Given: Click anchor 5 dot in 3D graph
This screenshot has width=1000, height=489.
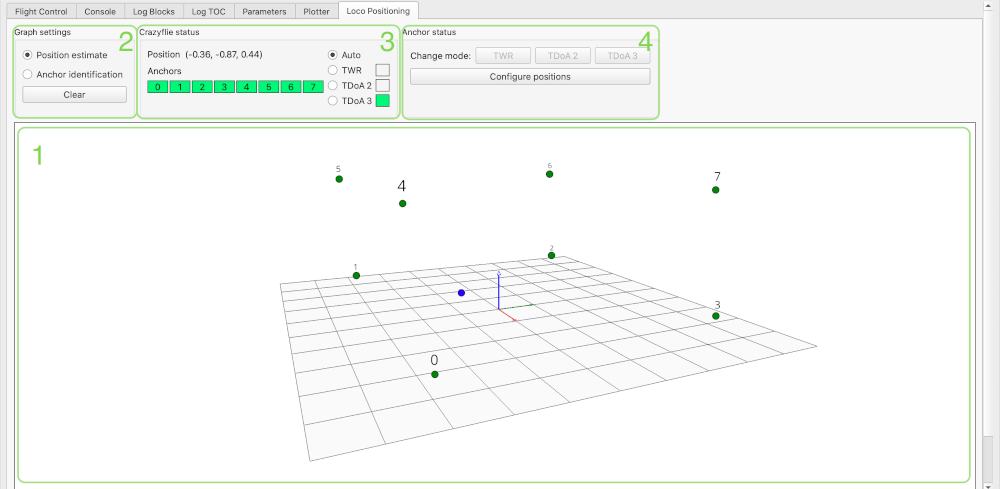Looking at the screenshot, I should pyautogui.click(x=339, y=179).
